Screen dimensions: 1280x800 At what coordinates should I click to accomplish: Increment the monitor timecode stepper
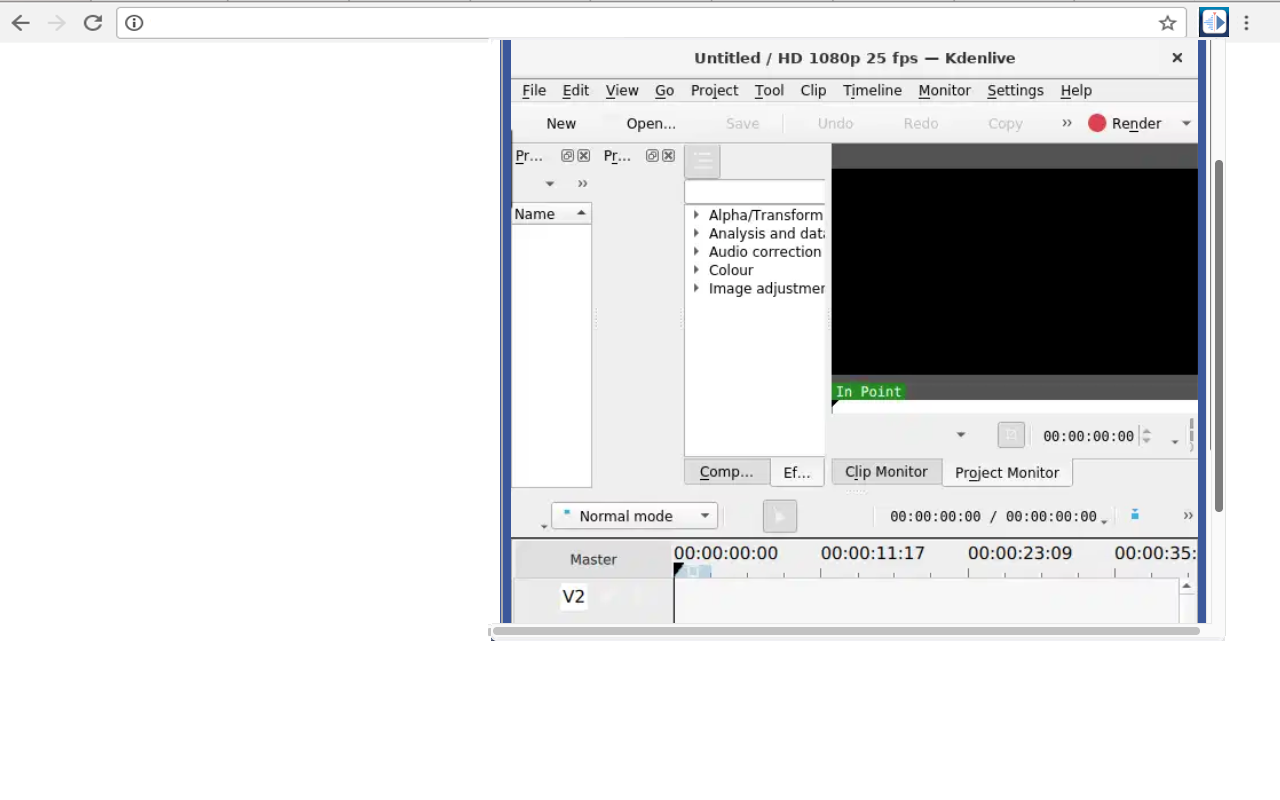click(1146, 431)
